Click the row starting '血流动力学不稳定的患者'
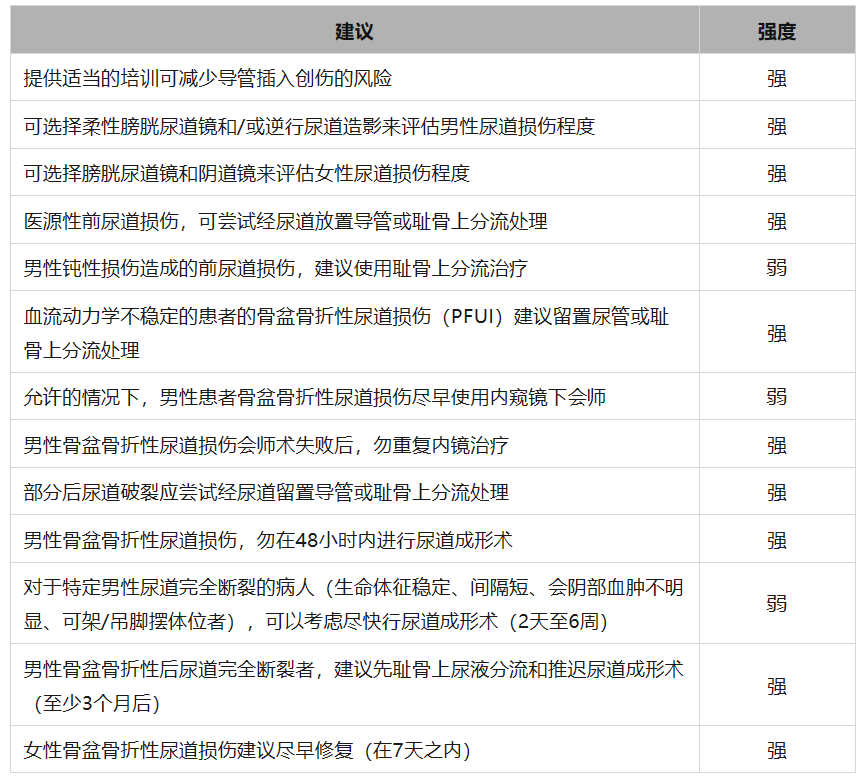Viewport: 865px width, 780px height. point(432,332)
